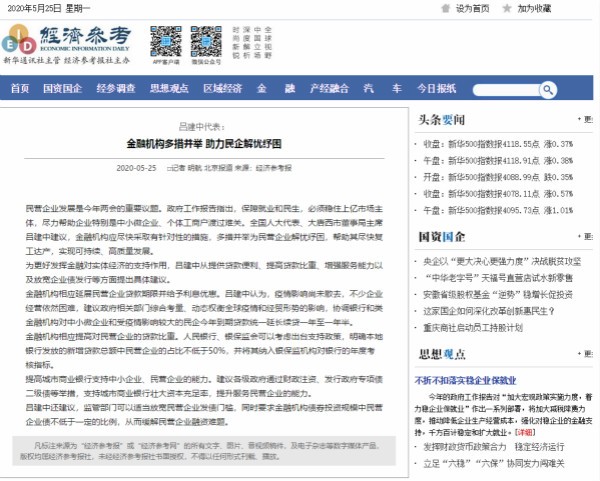The width and height of the screenshot is (600, 481).
Task: Go to 产经融合 section
Action: click(x=329, y=88)
